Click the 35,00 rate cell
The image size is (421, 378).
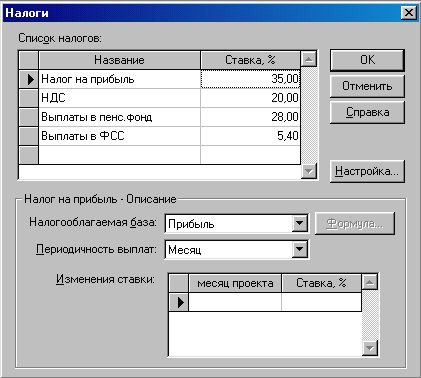tap(250, 79)
